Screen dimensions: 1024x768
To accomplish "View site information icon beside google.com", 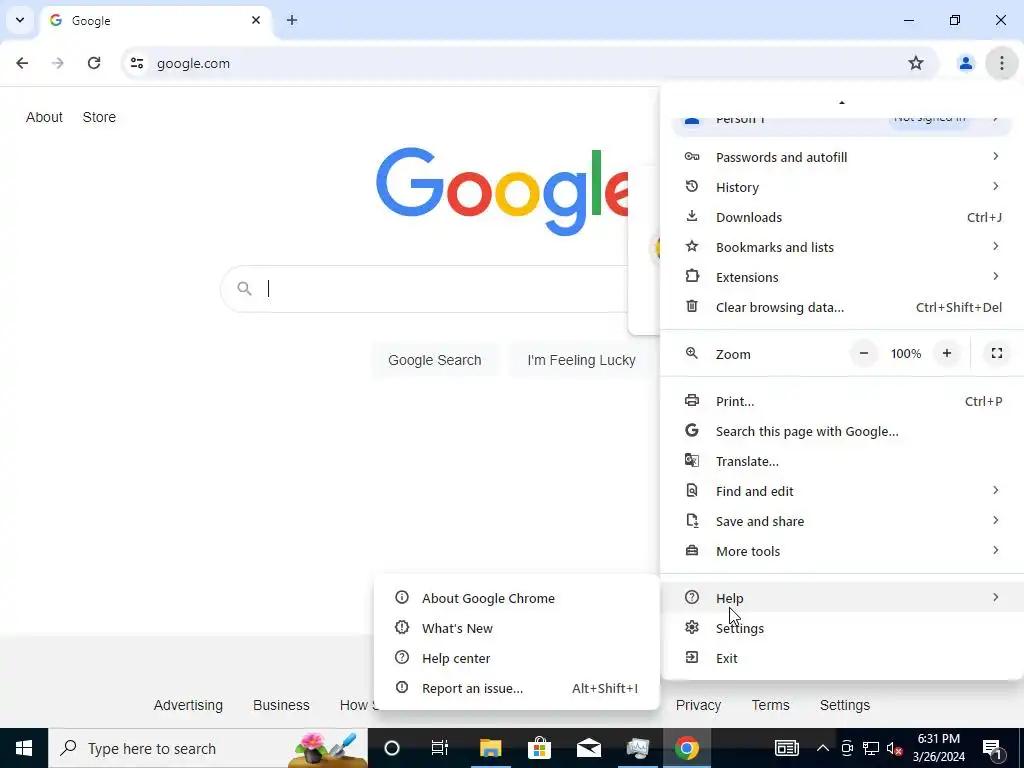I will [x=136, y=63].
